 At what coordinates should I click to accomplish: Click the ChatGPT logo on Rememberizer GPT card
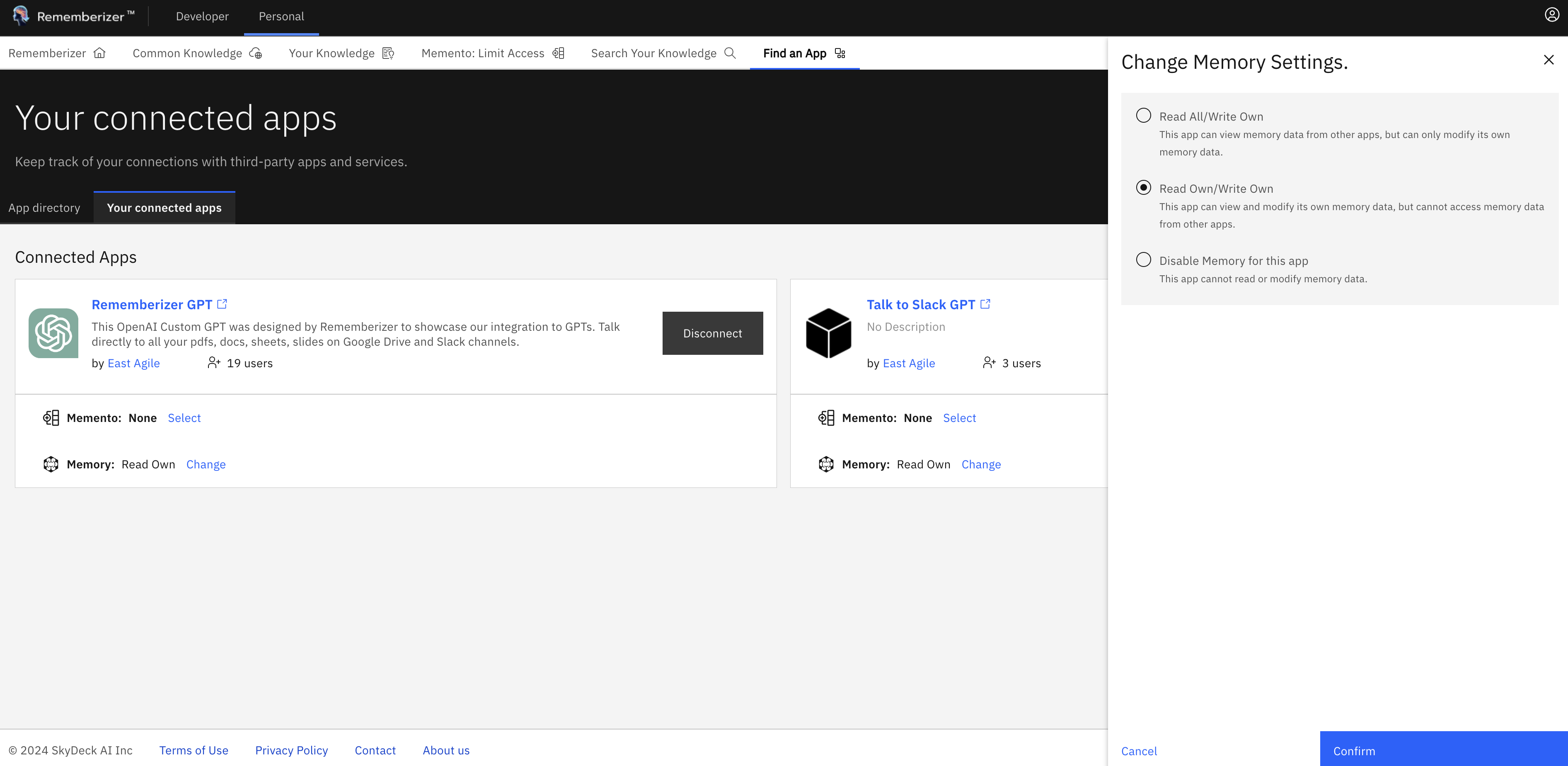(x=53, y=333)
